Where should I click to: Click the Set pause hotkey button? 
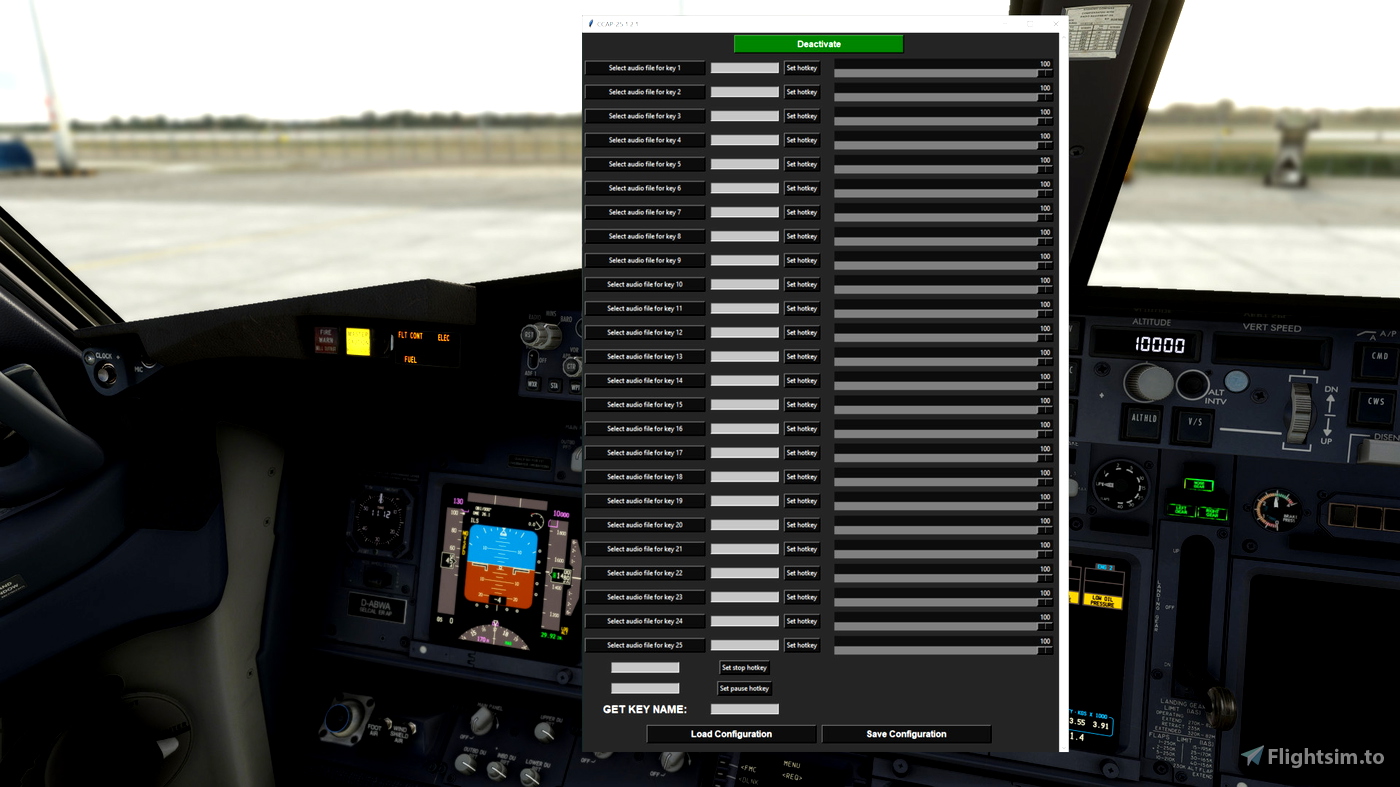(744, 689)
